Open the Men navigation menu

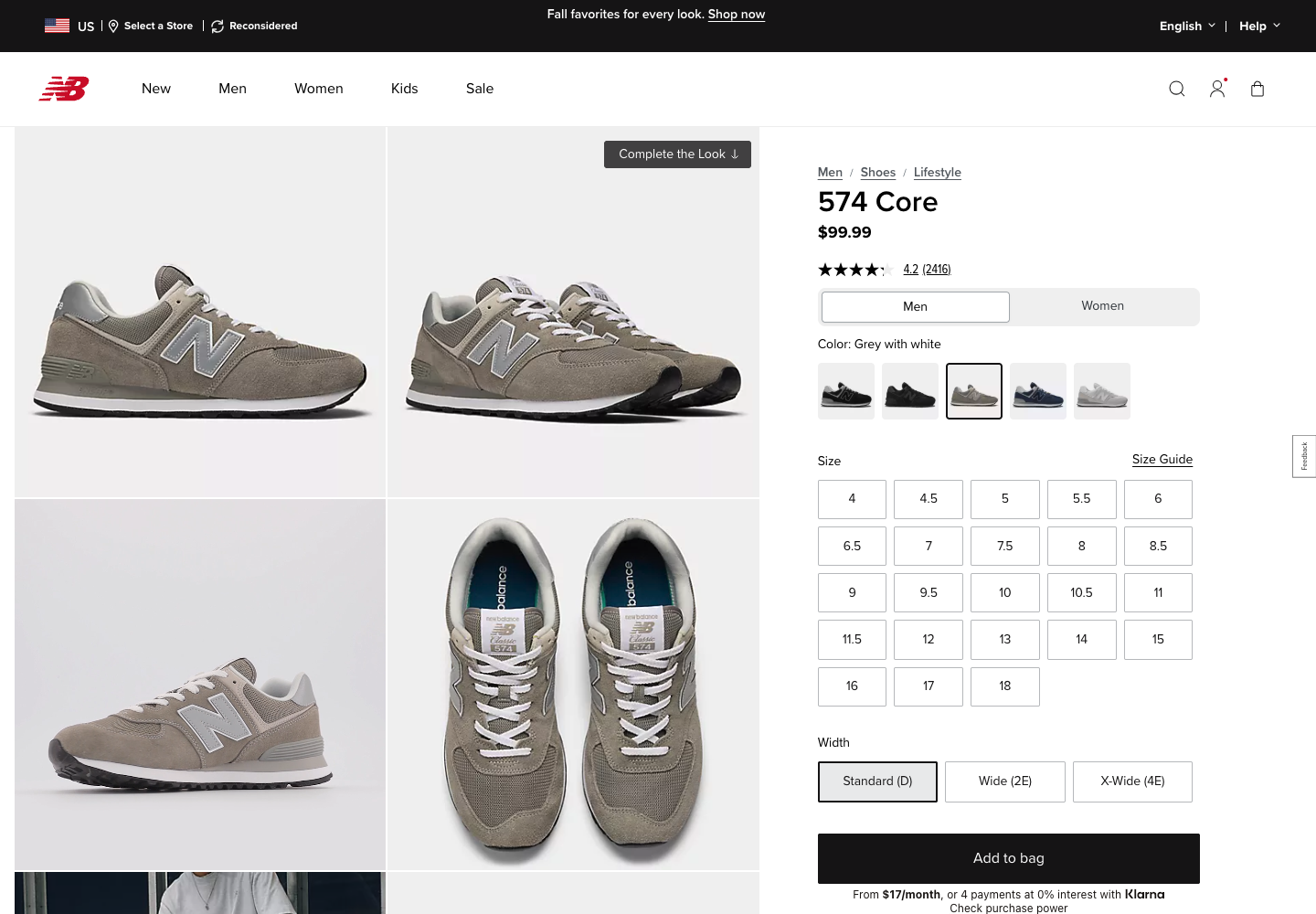(x=232, y=89)
